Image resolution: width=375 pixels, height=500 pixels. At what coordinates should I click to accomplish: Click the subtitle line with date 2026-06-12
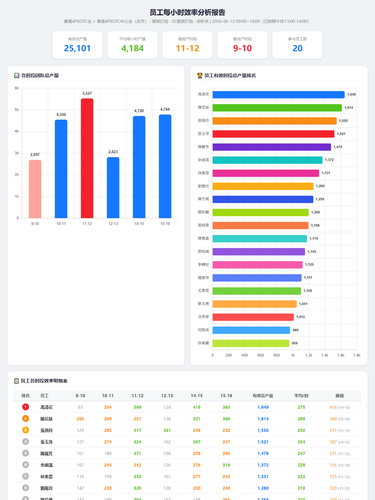point(187,21)
